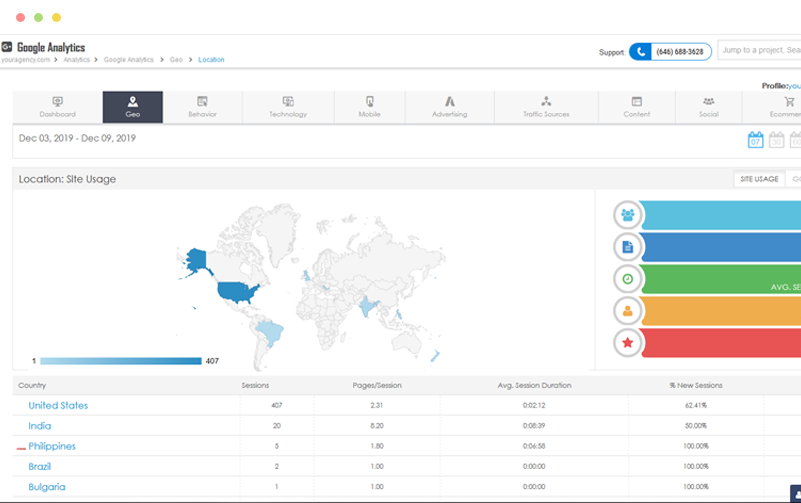Select the SITE USAGE view tab
The height and width of the screenshot is (503, 801).
coord(759,179)
